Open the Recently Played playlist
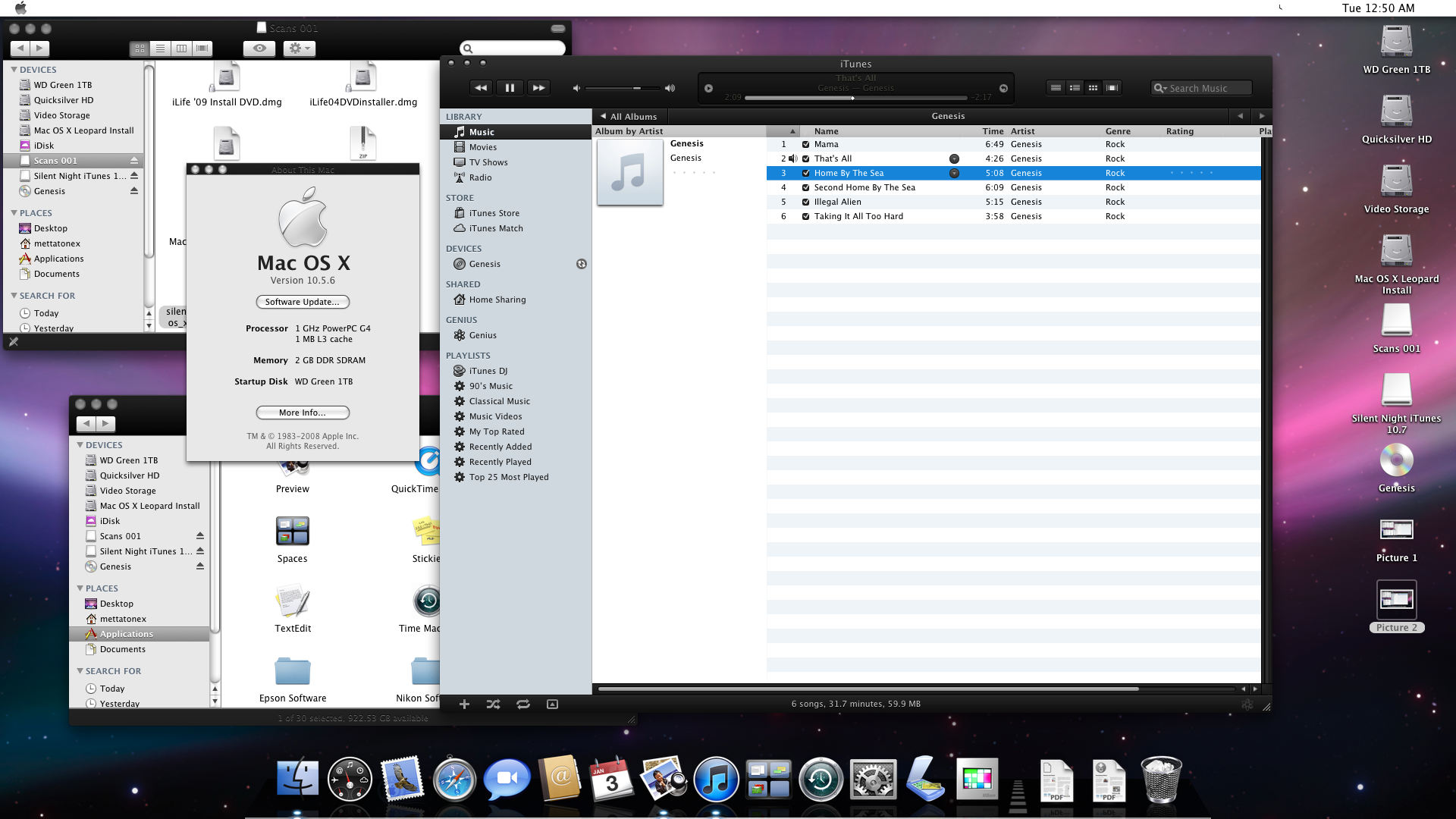The height and width of the screenshot is (819, 1456). [500, 462]
